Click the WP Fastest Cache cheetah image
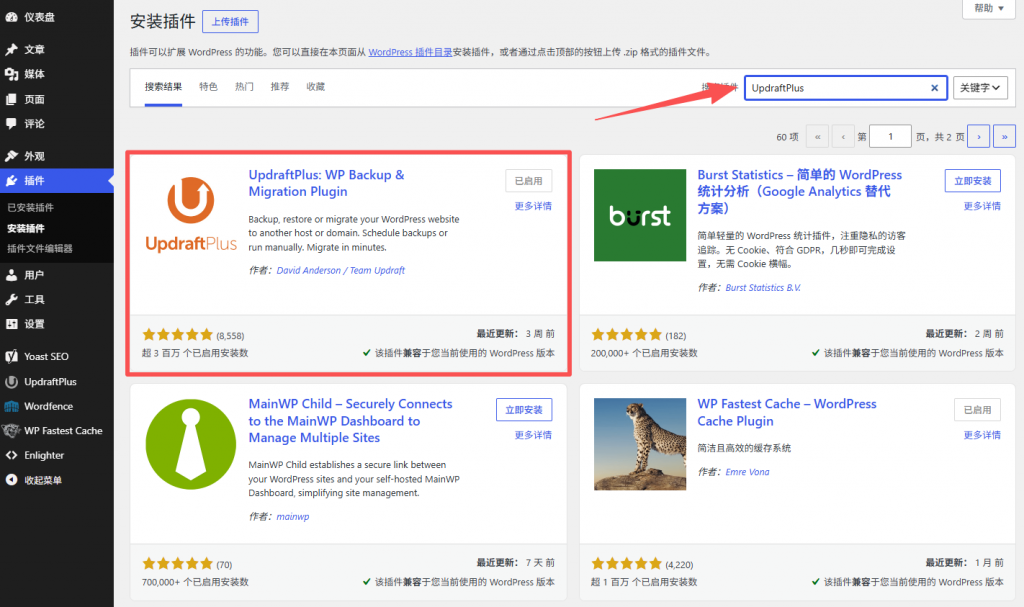Image resolution: width=1024 pixels, height=607 pixels. (639, 444)
